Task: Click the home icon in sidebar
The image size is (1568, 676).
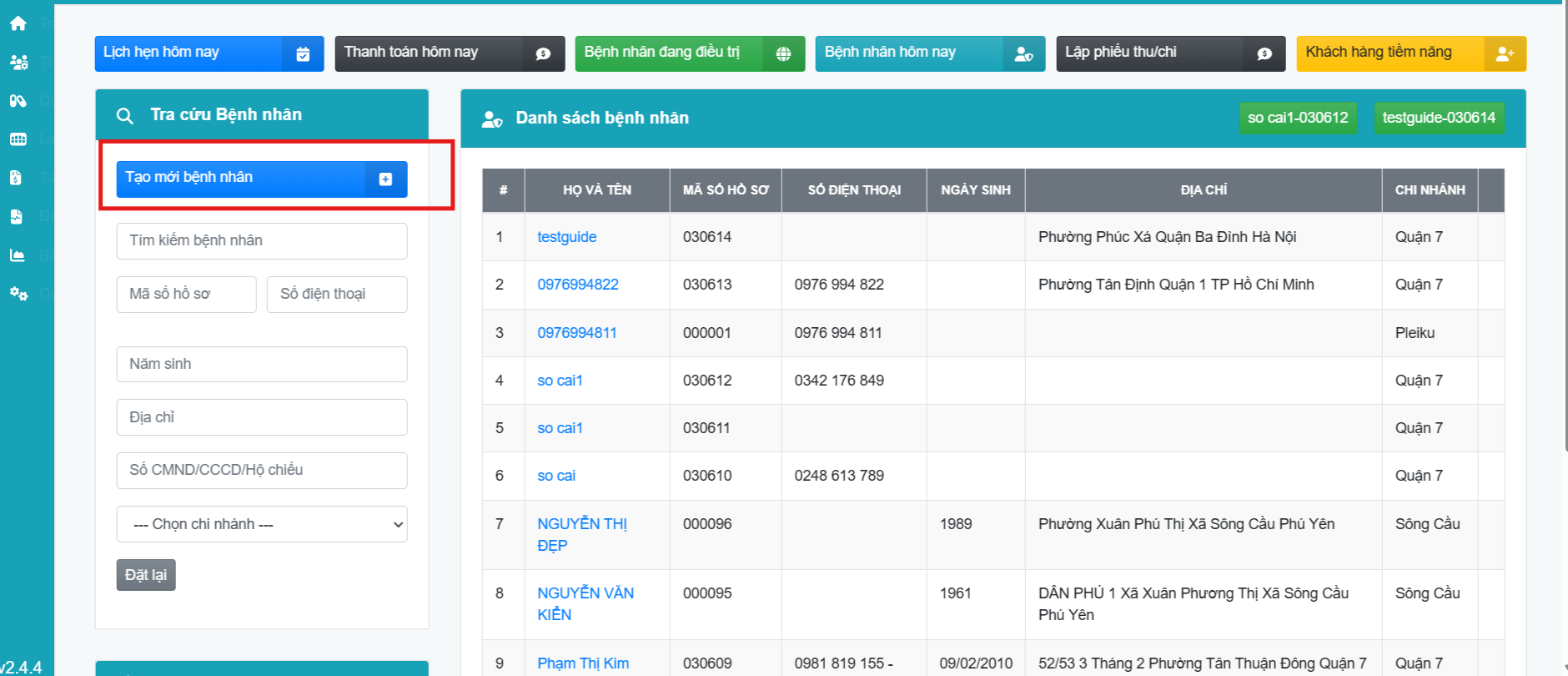Action: coord(18,23)
